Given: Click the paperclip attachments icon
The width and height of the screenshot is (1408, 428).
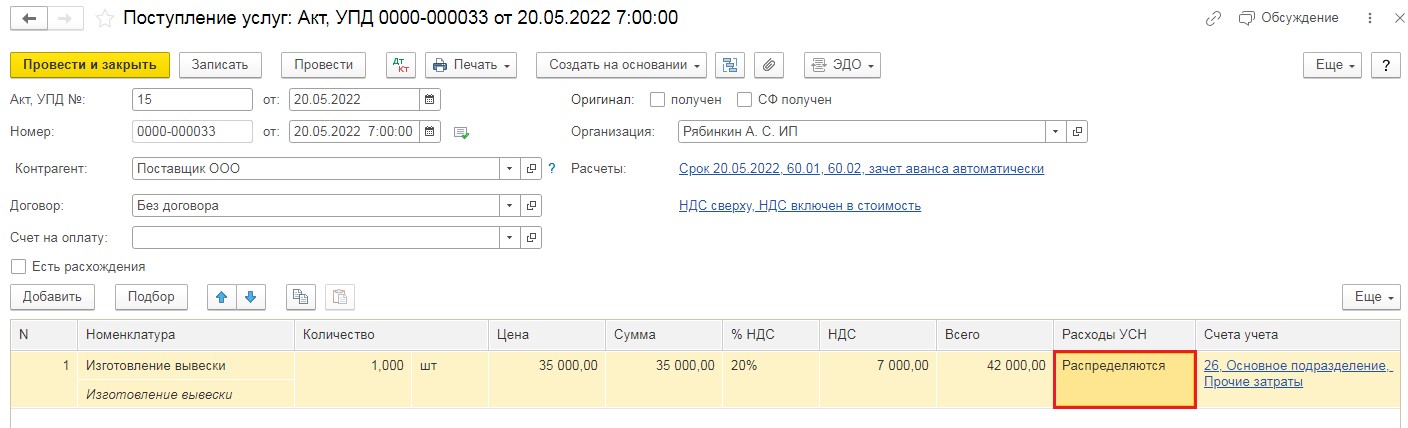Looking at the screenshot, I should pyautogui.click(x=769, y=65).
